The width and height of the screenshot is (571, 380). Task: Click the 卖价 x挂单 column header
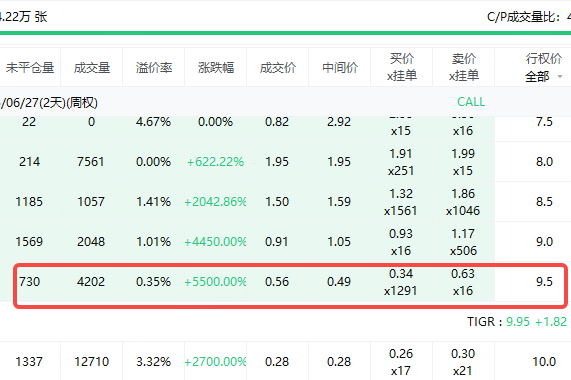point(464,67)
